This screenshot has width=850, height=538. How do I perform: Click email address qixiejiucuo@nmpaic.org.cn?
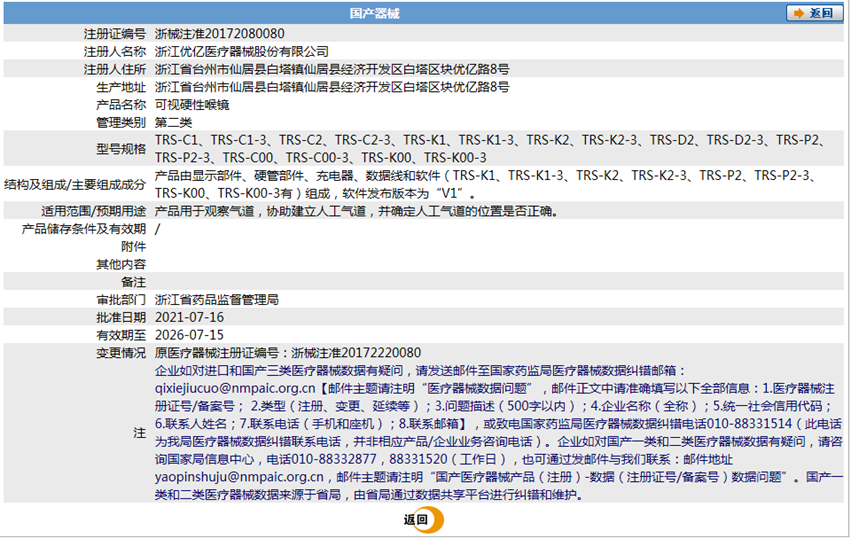point(235,388)
